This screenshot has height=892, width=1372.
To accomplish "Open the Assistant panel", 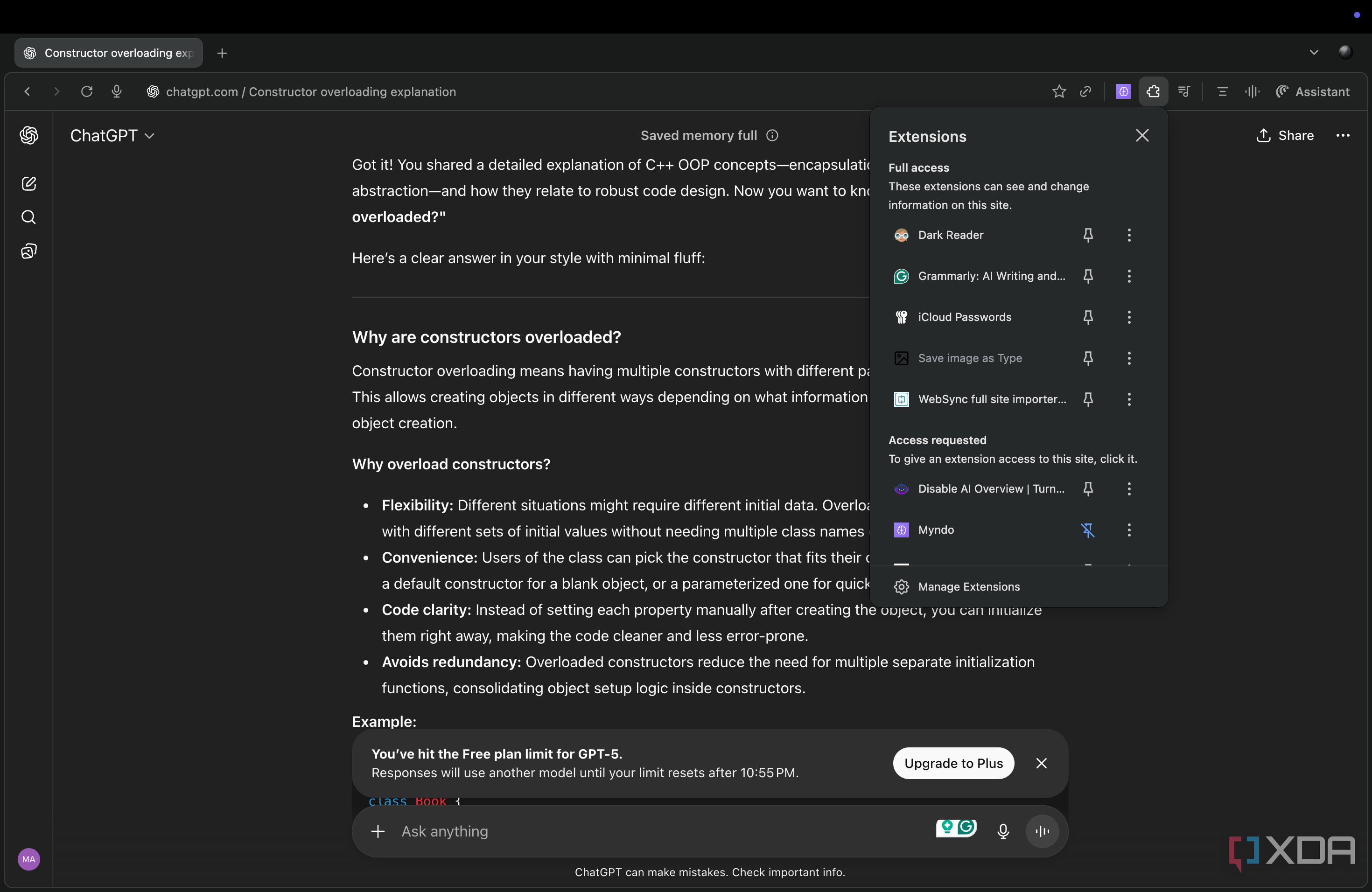I will click(1313, 91).
